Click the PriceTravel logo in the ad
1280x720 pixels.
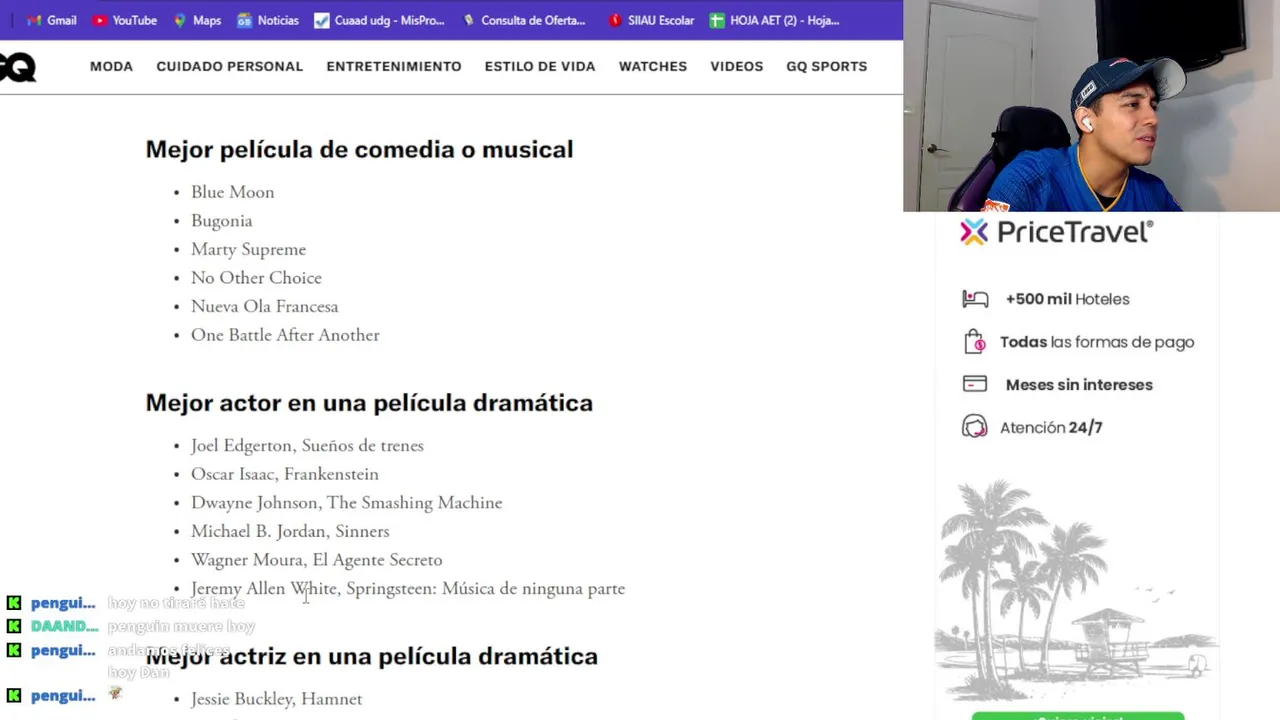pyautogui.click(x=1057, y=232)
